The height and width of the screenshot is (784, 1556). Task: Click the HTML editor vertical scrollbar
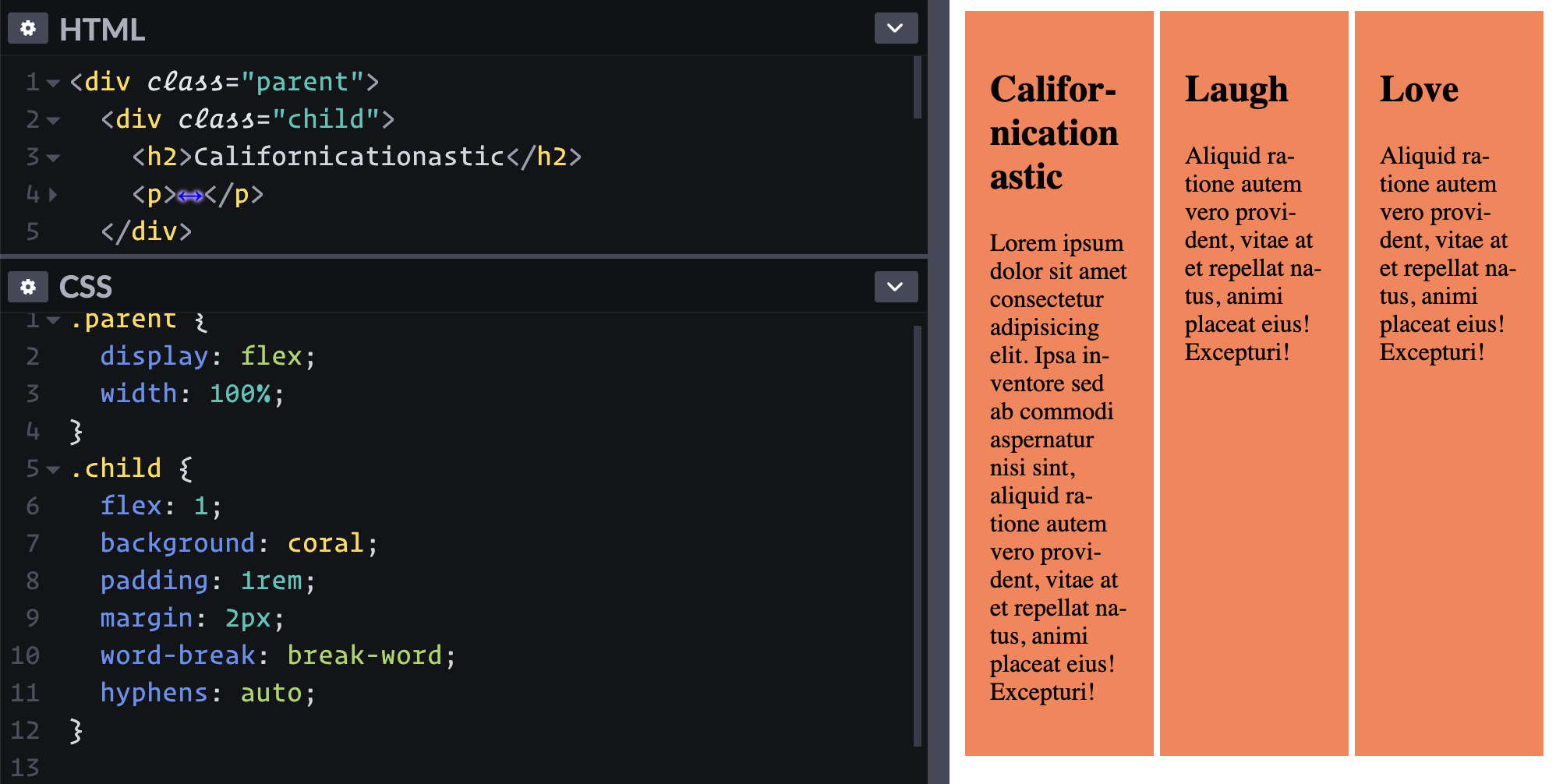[918, 87]
